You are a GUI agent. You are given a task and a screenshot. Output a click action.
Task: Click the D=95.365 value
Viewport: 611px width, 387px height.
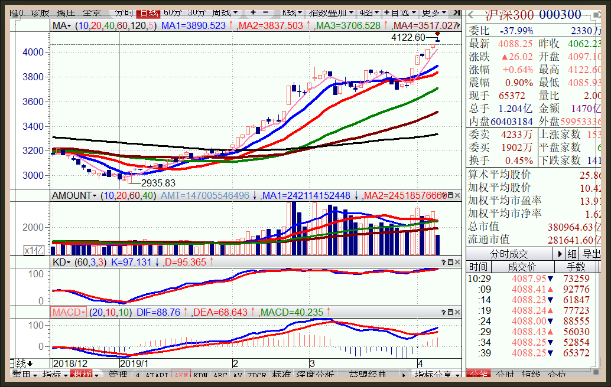click(185, 262)
